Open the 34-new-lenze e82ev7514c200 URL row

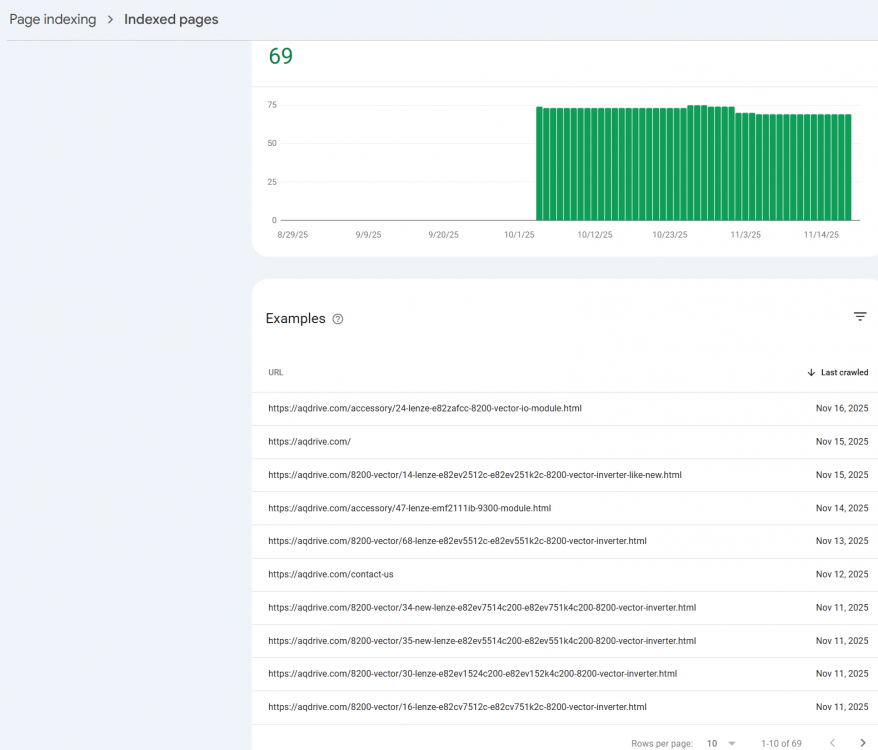tap(482, 608)
